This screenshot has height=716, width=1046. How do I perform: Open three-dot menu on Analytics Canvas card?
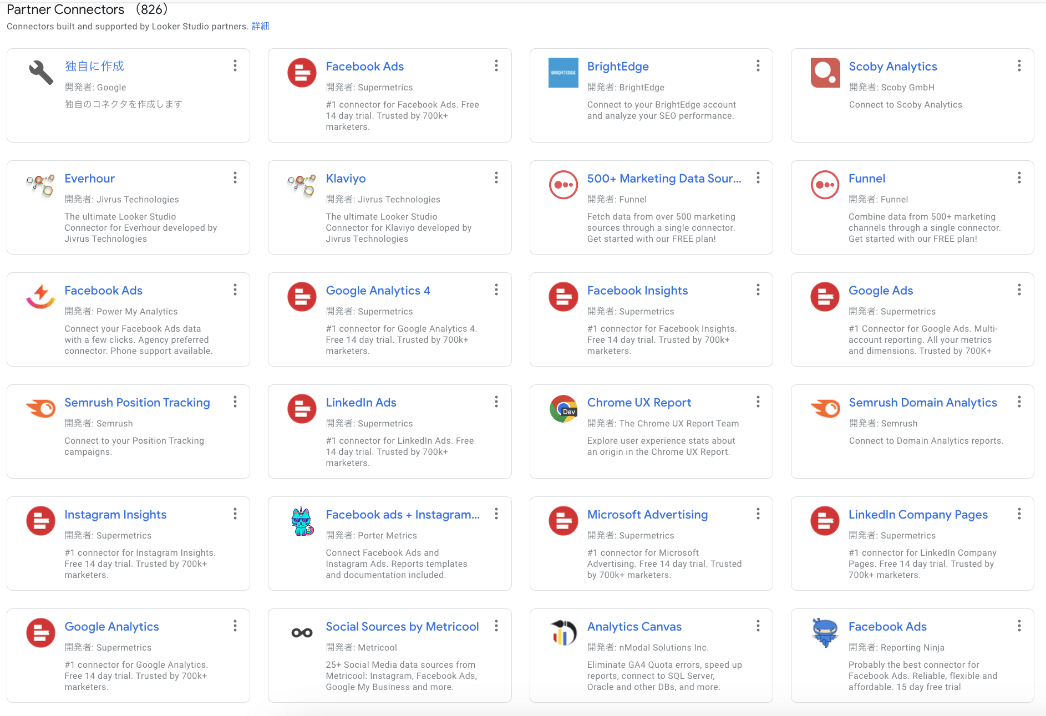tap(758, 626)
